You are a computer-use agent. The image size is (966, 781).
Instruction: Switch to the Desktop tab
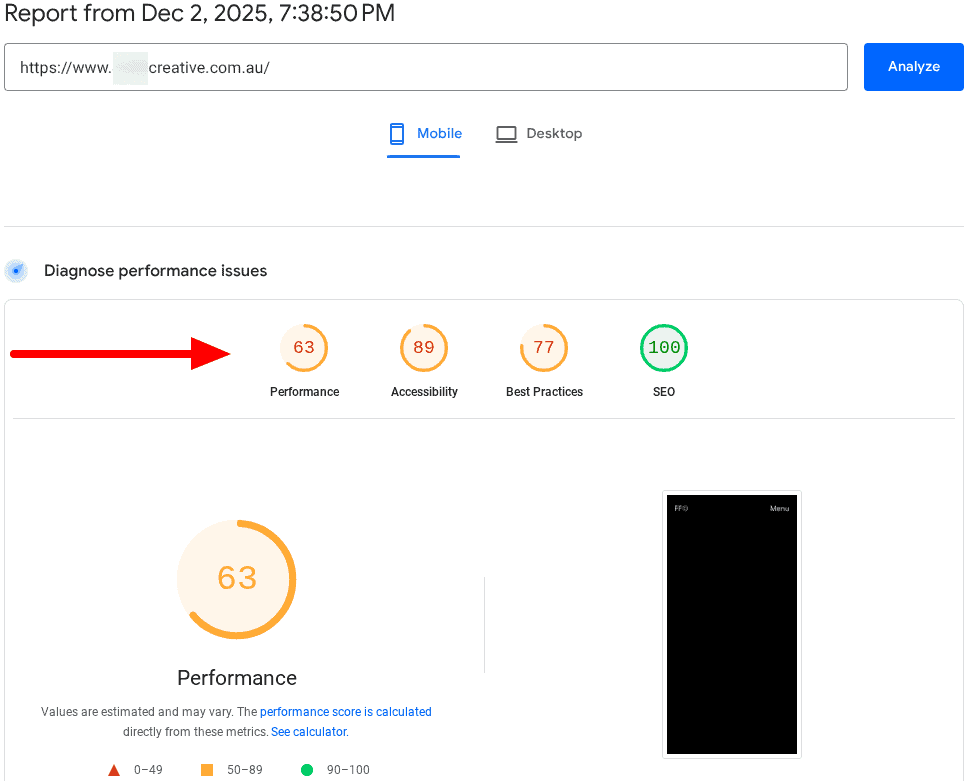tap(539, 134)
